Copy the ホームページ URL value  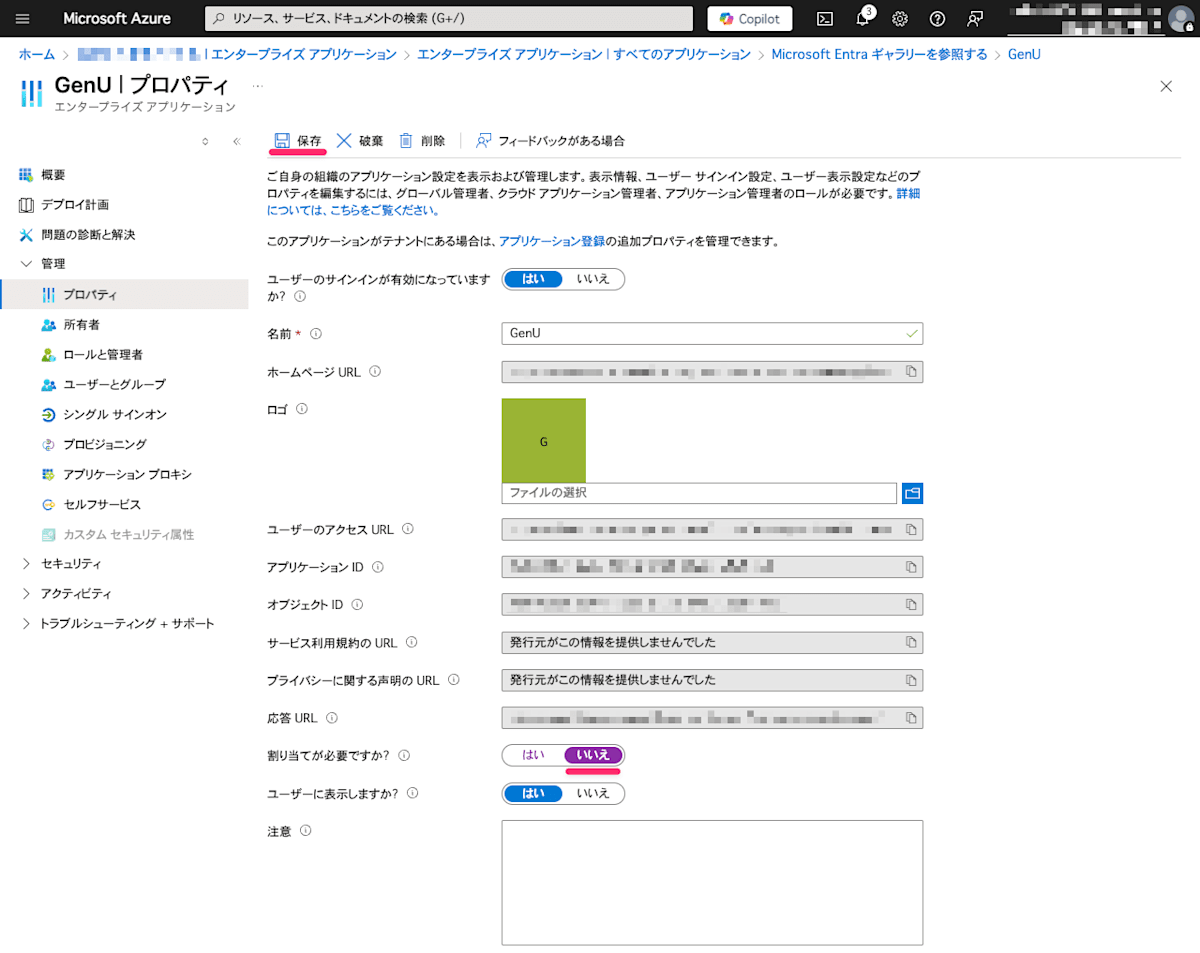coord(911,372)
